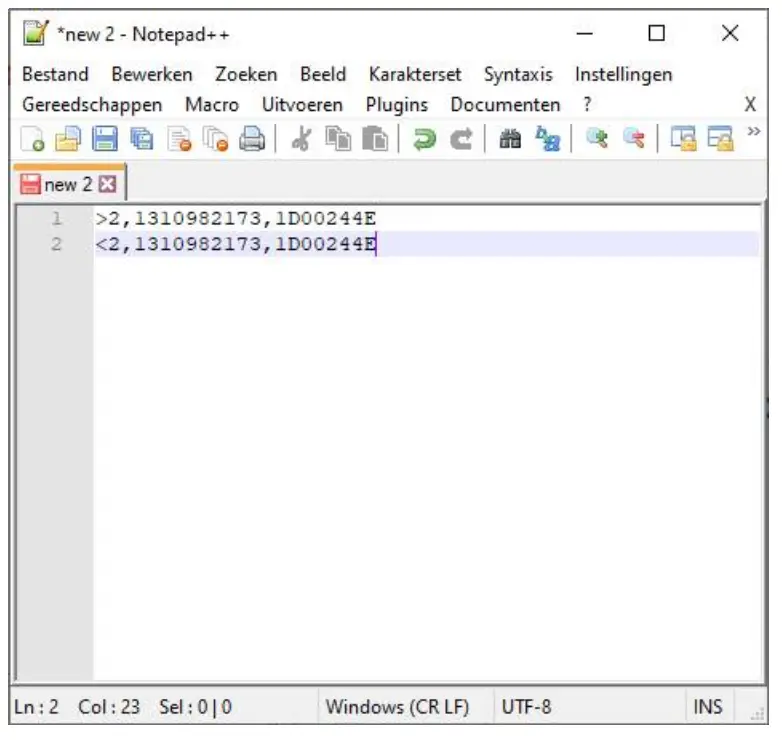Save all files toolbar icon
This screenshot has height=740, width=782.
click(142, 139)
